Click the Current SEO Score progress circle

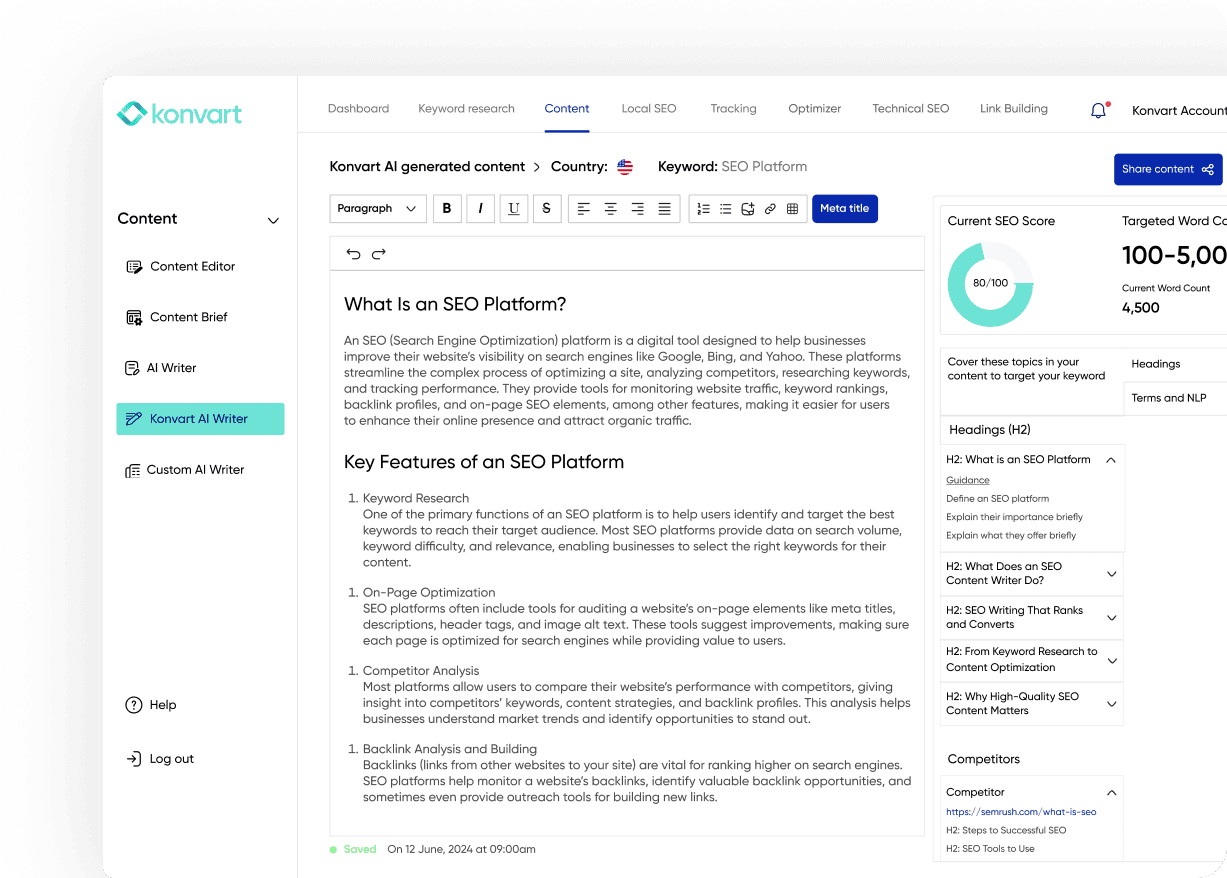tap(990, 285)
